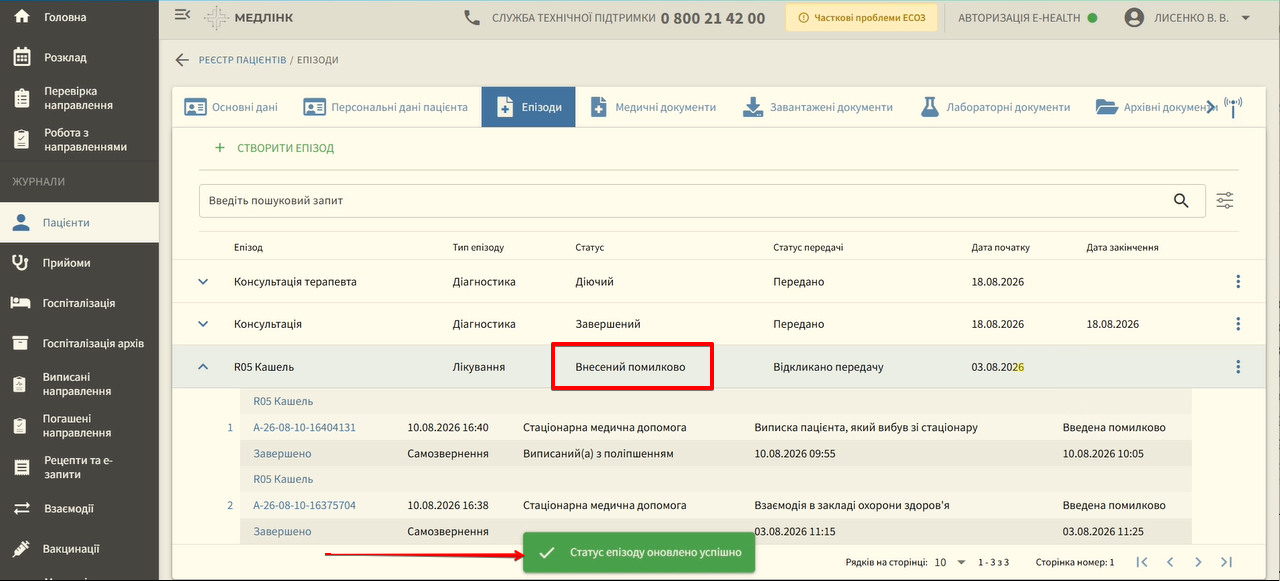Open Виписані направлення in the sidebar
This screenshot has width=1280, height=581.
[79, 384]
